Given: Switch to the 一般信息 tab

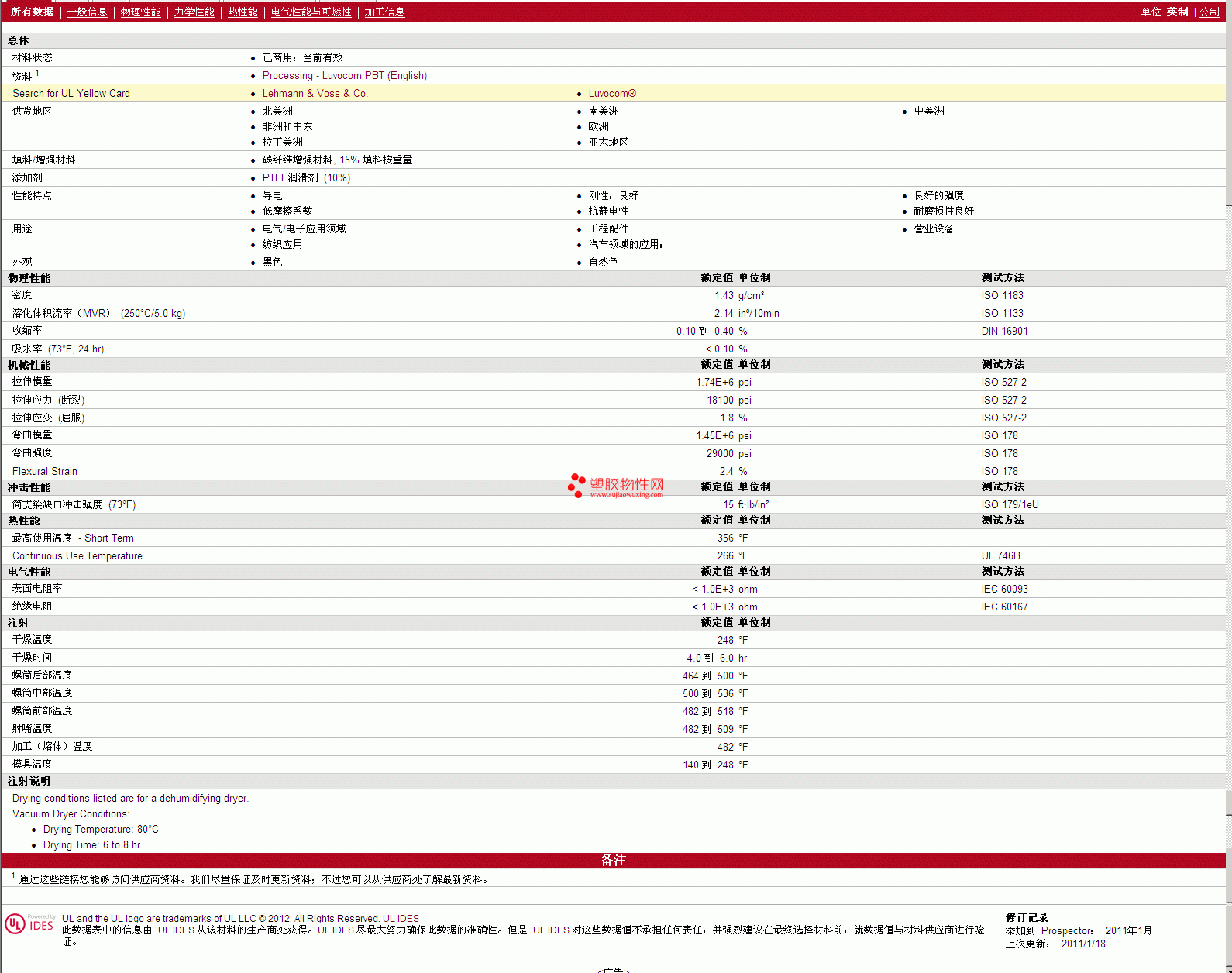Looking at the screenshot, I should (x=87, y=12).
